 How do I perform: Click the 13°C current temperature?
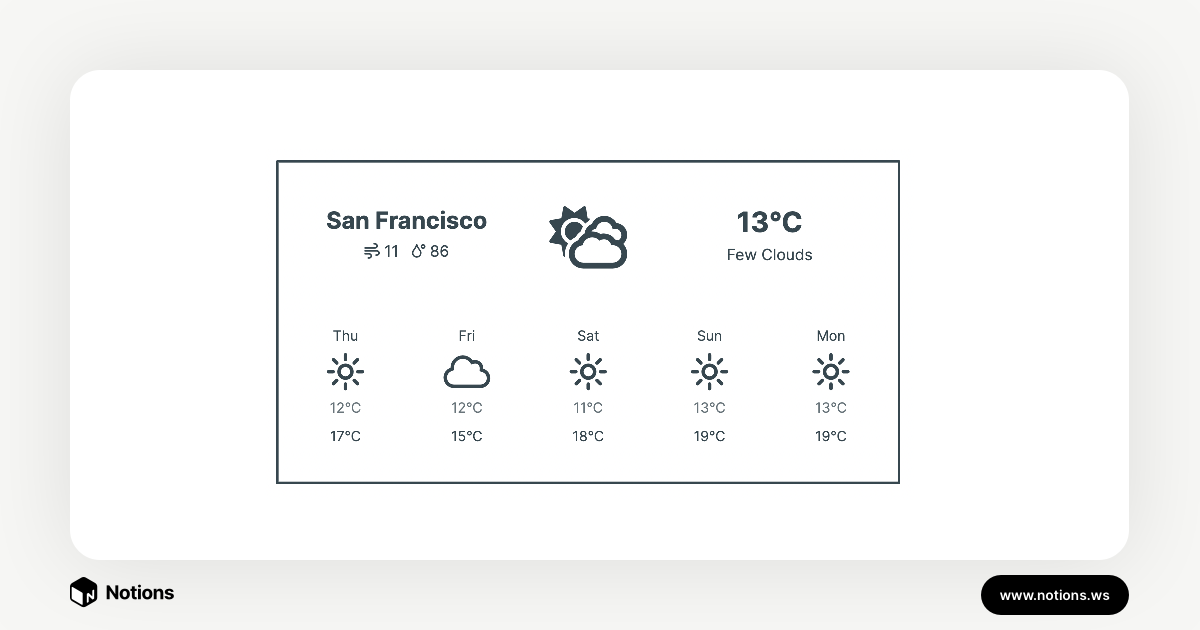[x=769, y=221]
